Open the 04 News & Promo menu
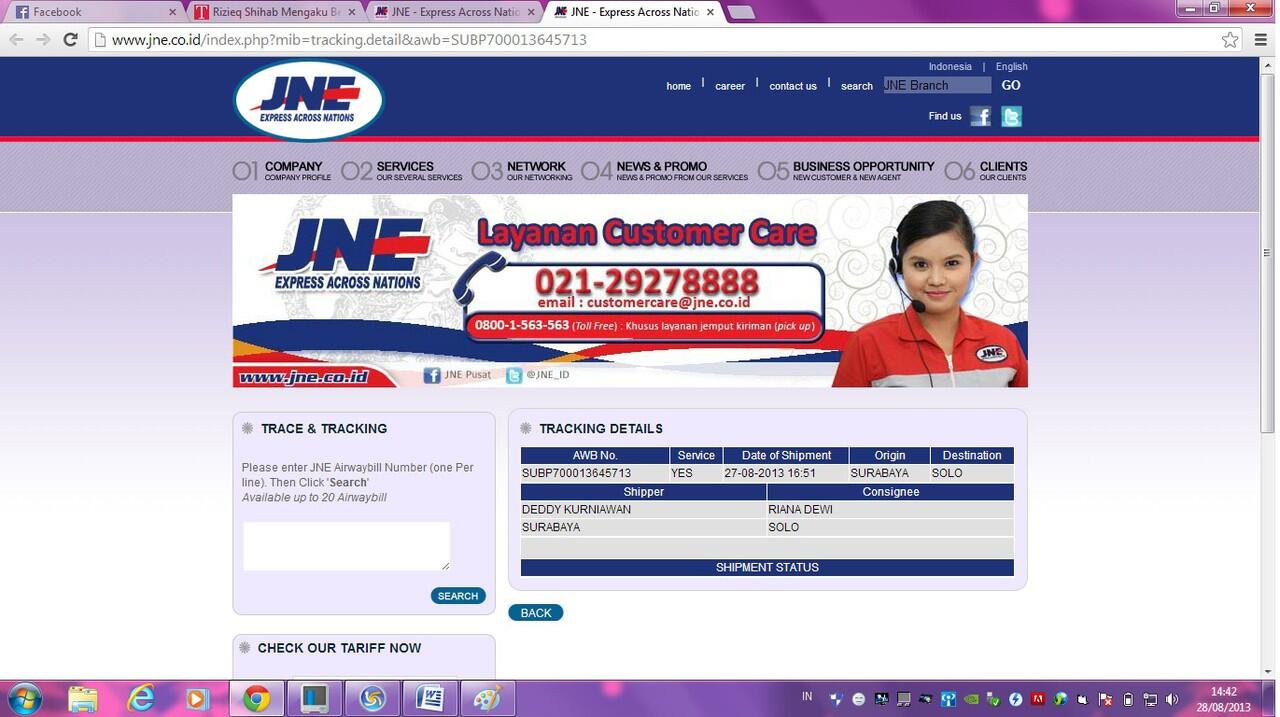Screen dimensions: 1280x717 [665, 171]
